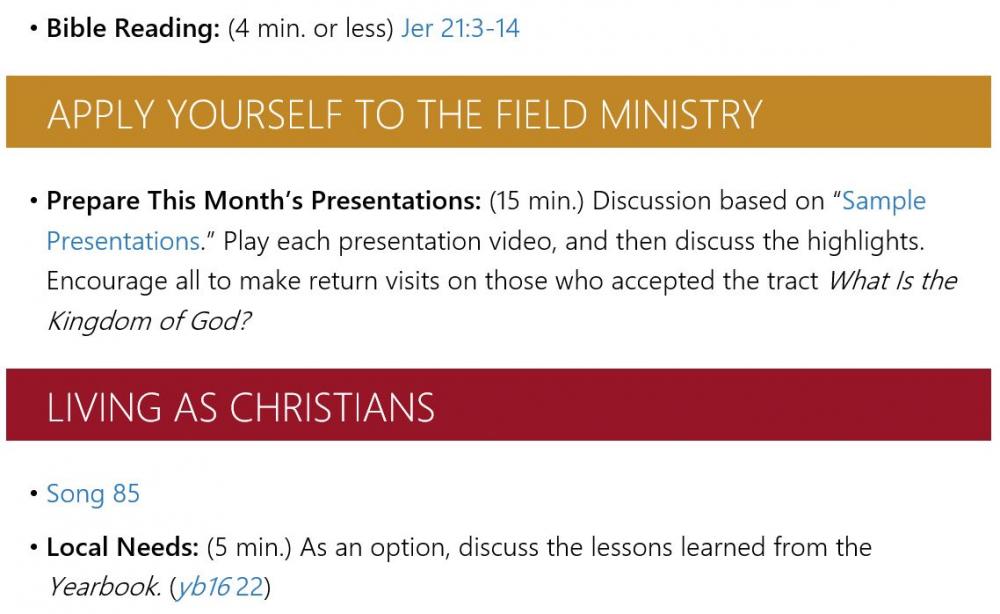Image resolution: width=1000 pixels, height=614 pixels.
Task: Open the Jer 21:3-14 scripture link
Action: pyautogui.click(x=460, y=28)
